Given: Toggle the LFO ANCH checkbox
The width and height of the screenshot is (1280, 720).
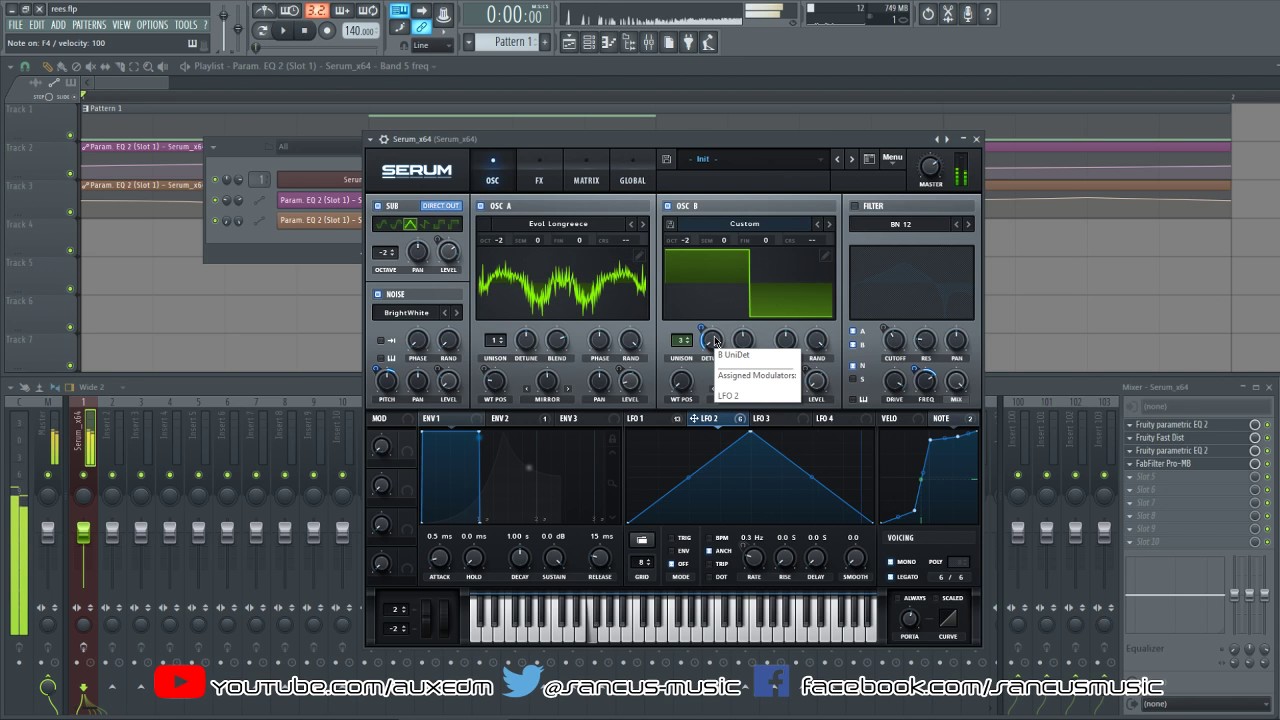Looking at the screenshot, I should (710, 551).
